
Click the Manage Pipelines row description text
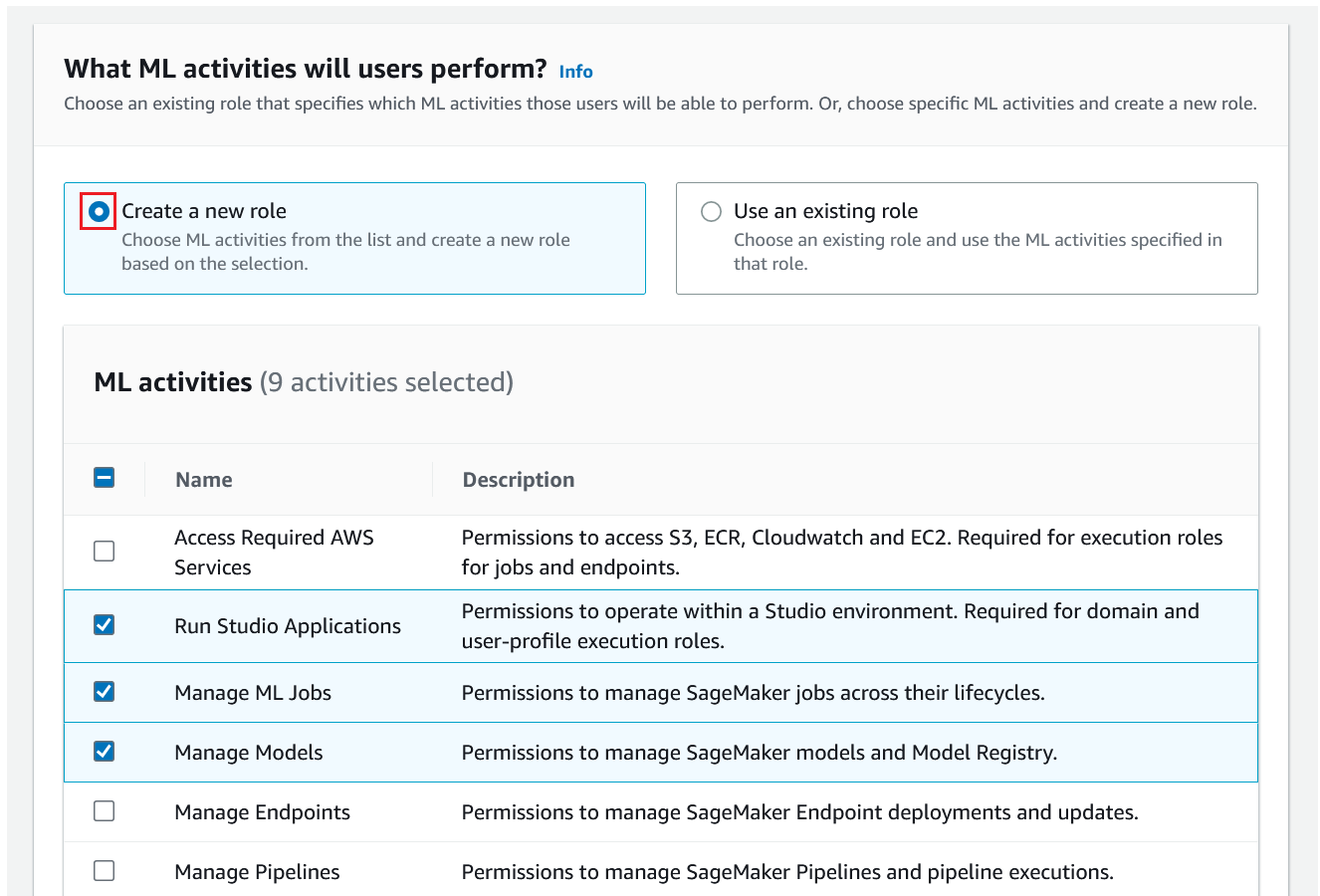[x=786, y=872]
